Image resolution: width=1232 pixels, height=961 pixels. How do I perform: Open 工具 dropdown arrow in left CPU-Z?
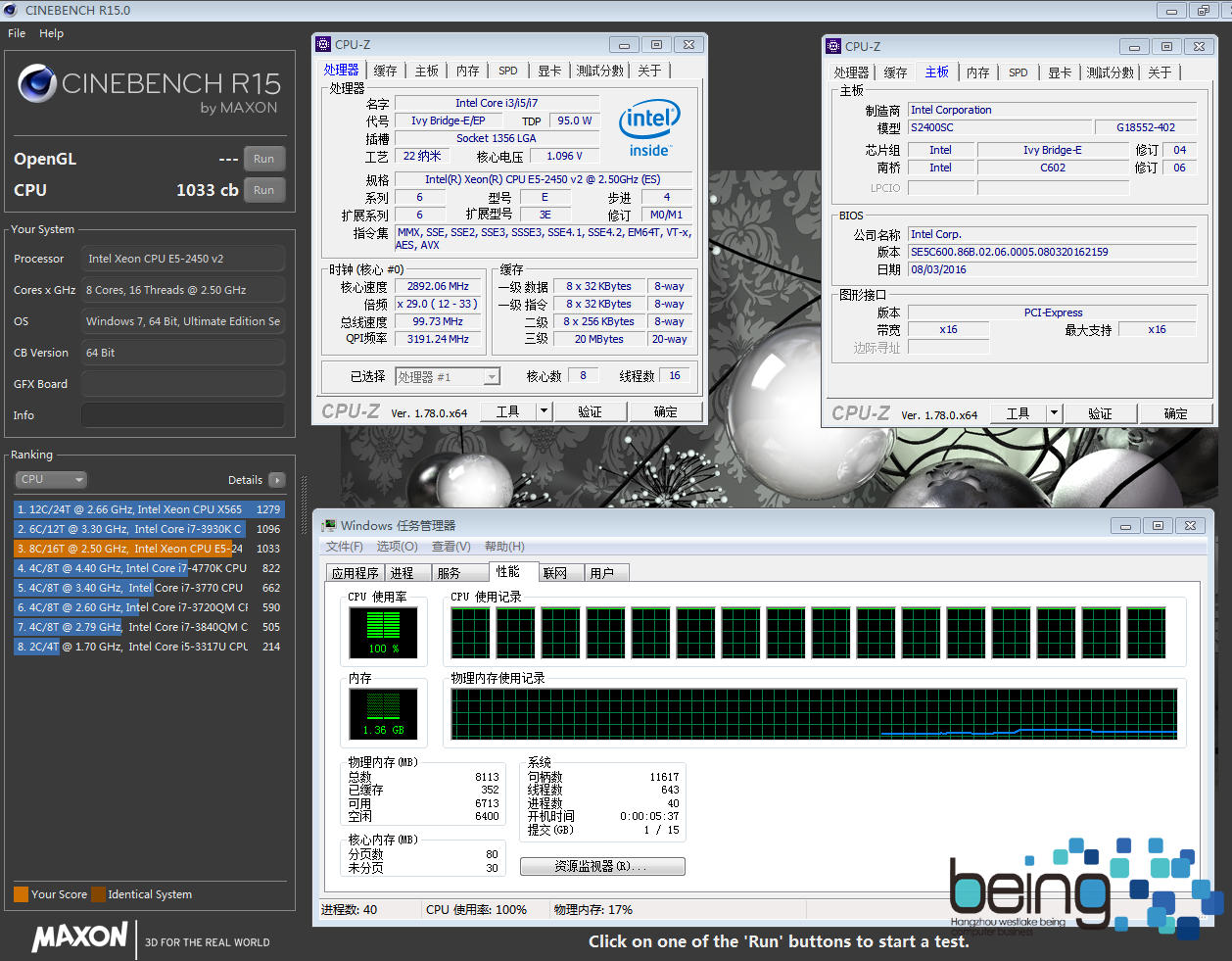[x=545, y=411]
